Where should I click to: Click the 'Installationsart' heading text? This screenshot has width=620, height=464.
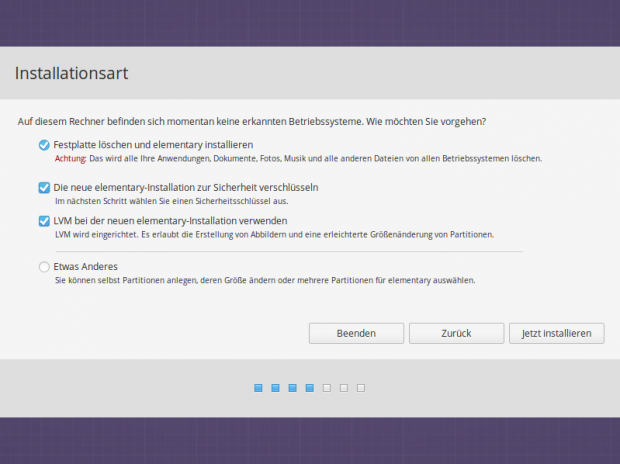click(72, 73)
